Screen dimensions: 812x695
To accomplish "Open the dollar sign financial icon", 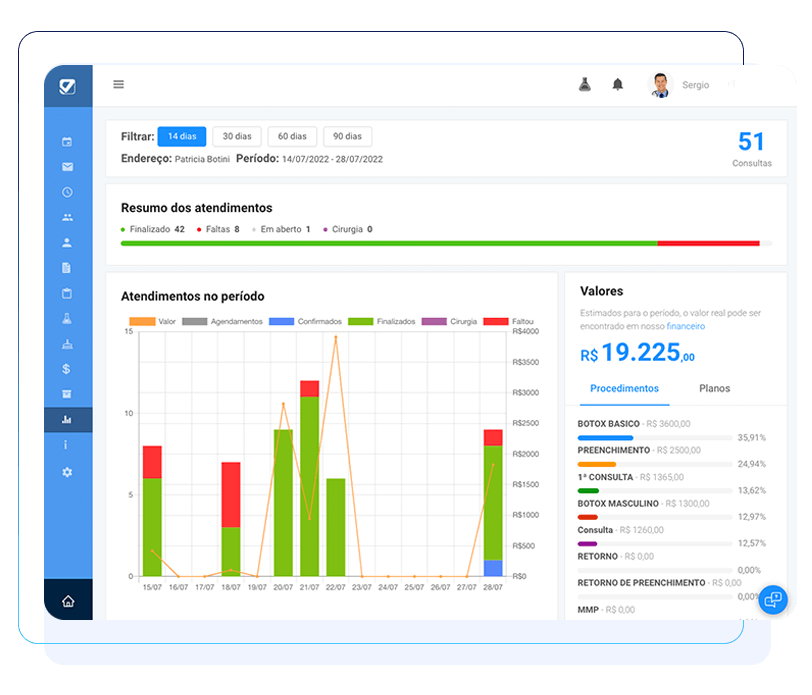I will (x=67, y=369).
